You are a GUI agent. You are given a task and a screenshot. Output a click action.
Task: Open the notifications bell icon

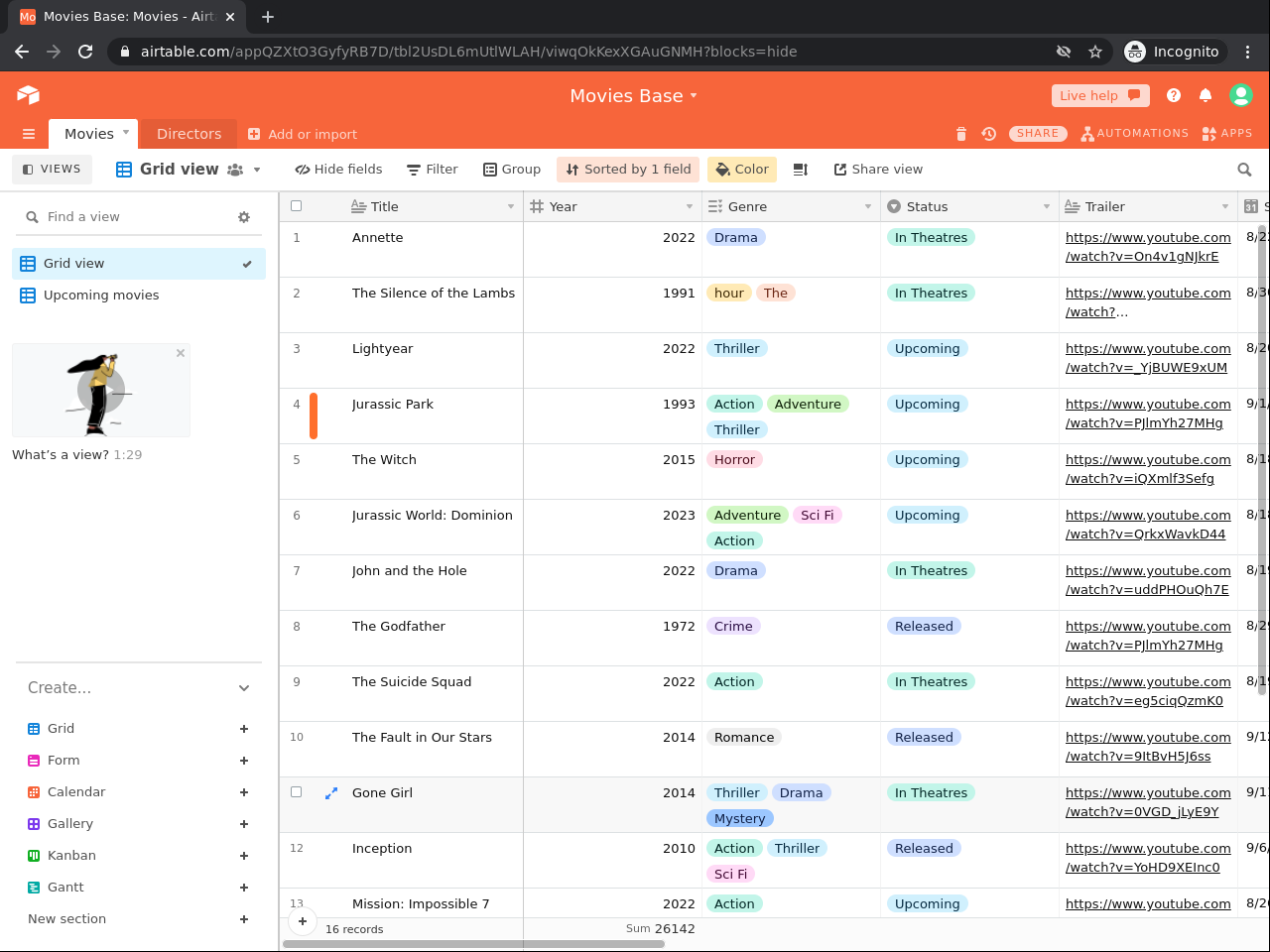coord(1206,95)
